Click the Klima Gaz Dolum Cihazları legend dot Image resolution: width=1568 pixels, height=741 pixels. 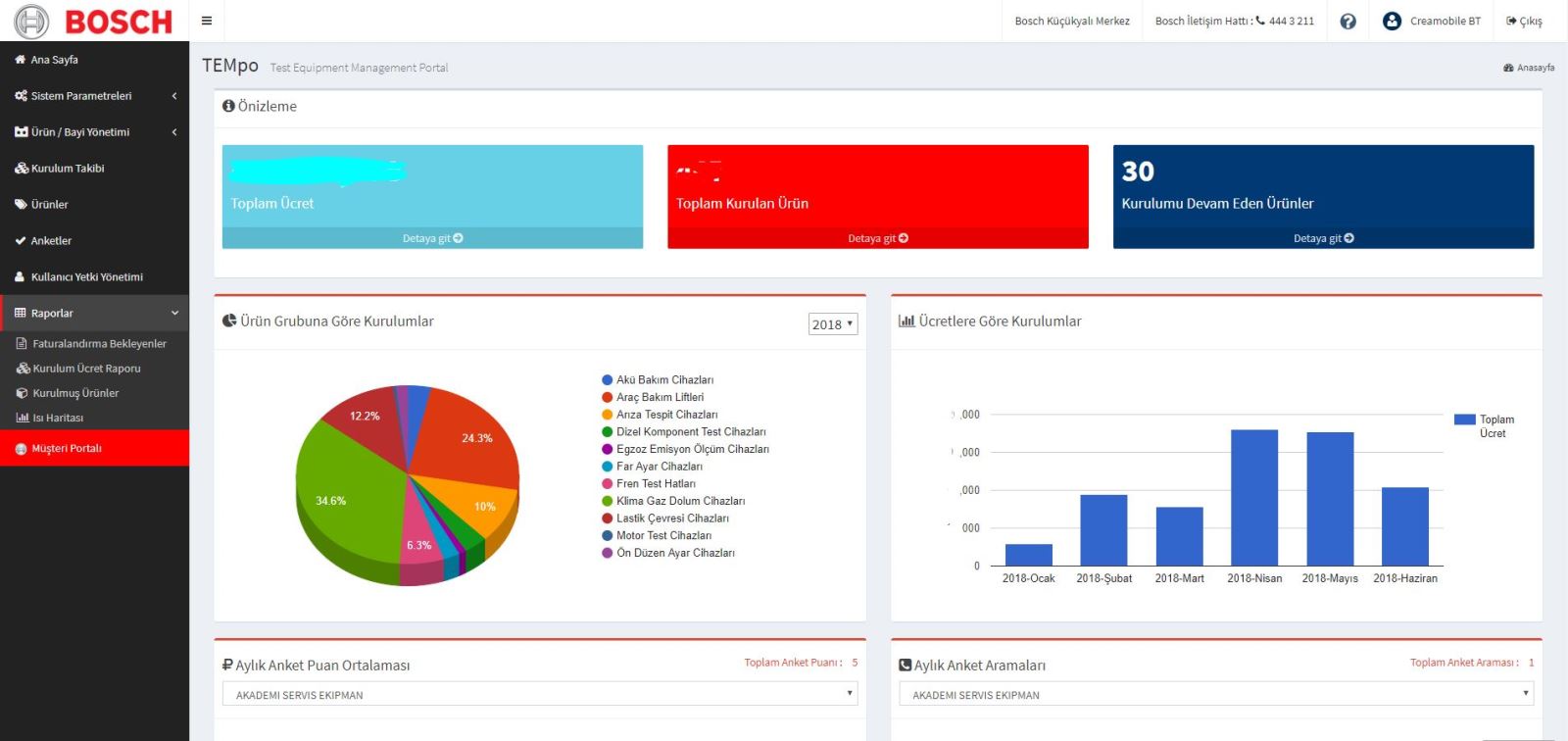click(608, 501)
